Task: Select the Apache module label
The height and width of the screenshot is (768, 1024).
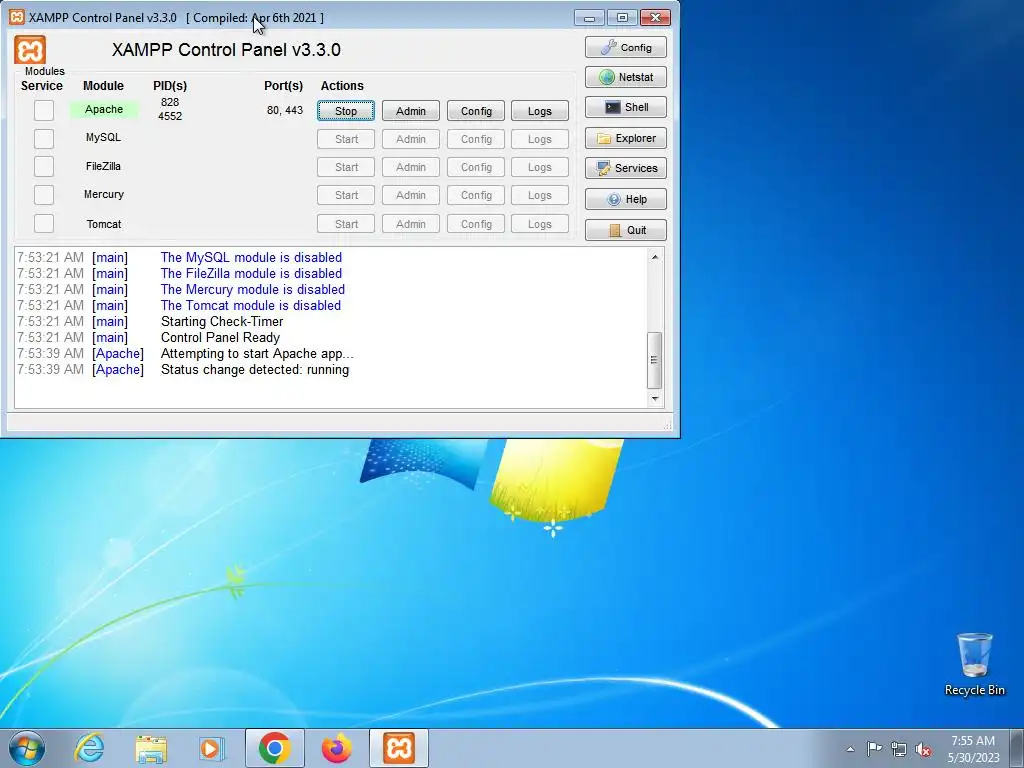Action: (104, 109)
